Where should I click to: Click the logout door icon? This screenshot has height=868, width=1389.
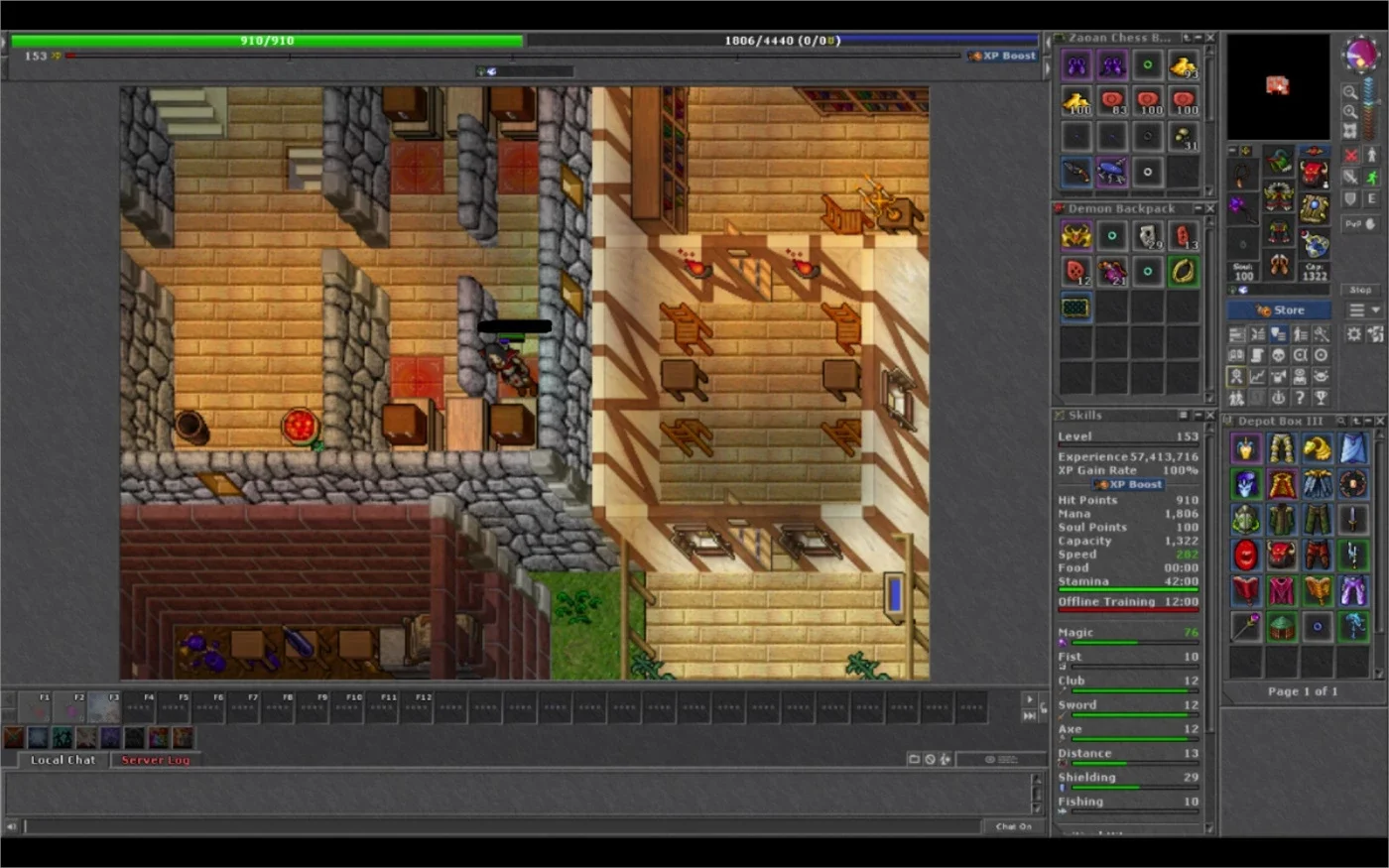point(1375,334)
